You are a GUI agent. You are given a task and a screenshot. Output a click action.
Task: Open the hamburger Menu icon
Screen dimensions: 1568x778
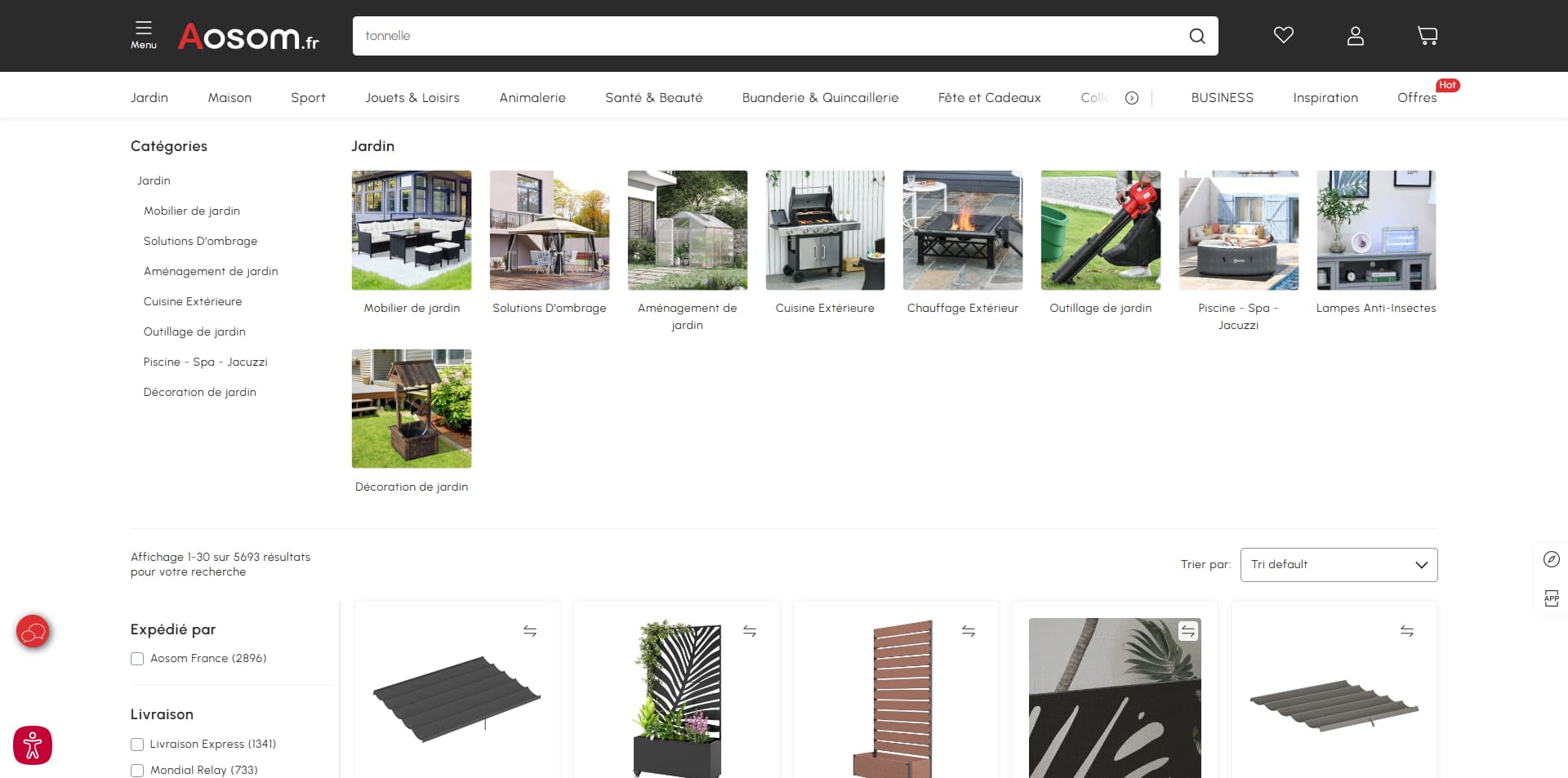click(x=144, y=34)
